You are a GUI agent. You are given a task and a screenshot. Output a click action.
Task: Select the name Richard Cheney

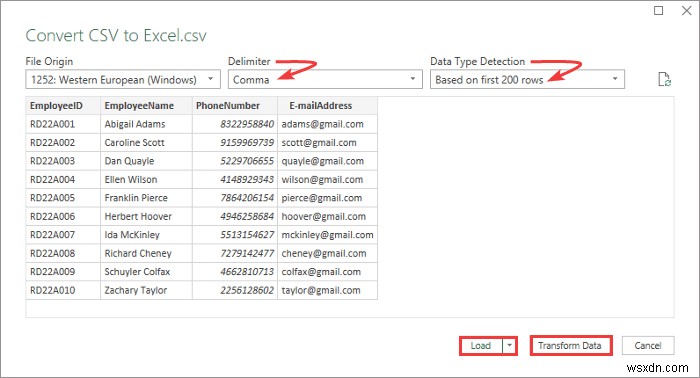tap(138, 253)
